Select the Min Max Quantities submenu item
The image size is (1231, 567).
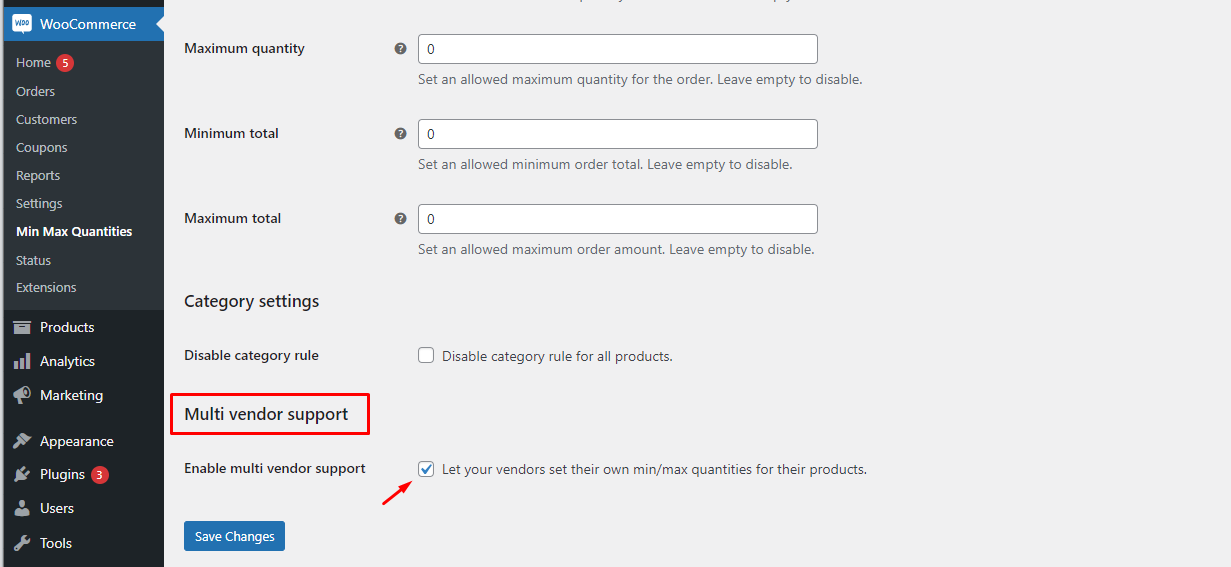(74, 231)
